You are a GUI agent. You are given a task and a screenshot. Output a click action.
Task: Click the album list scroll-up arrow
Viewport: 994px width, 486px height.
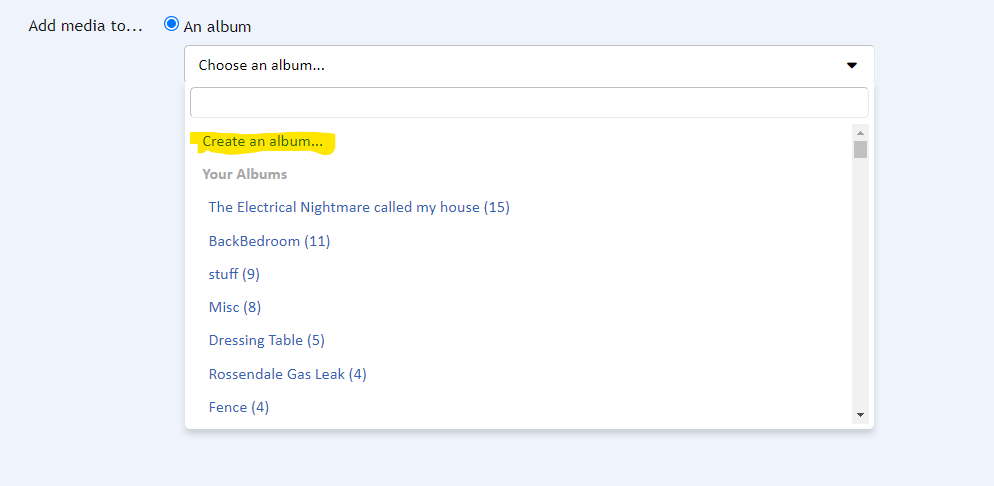pyautogui.click(x=860, y=133)
